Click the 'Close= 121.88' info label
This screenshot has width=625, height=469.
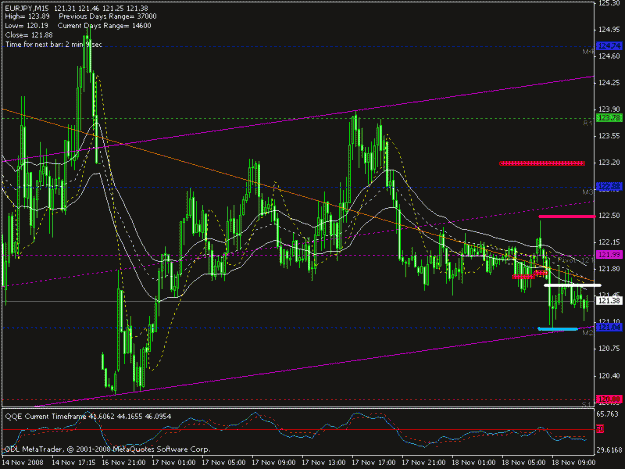coord(29,35)
